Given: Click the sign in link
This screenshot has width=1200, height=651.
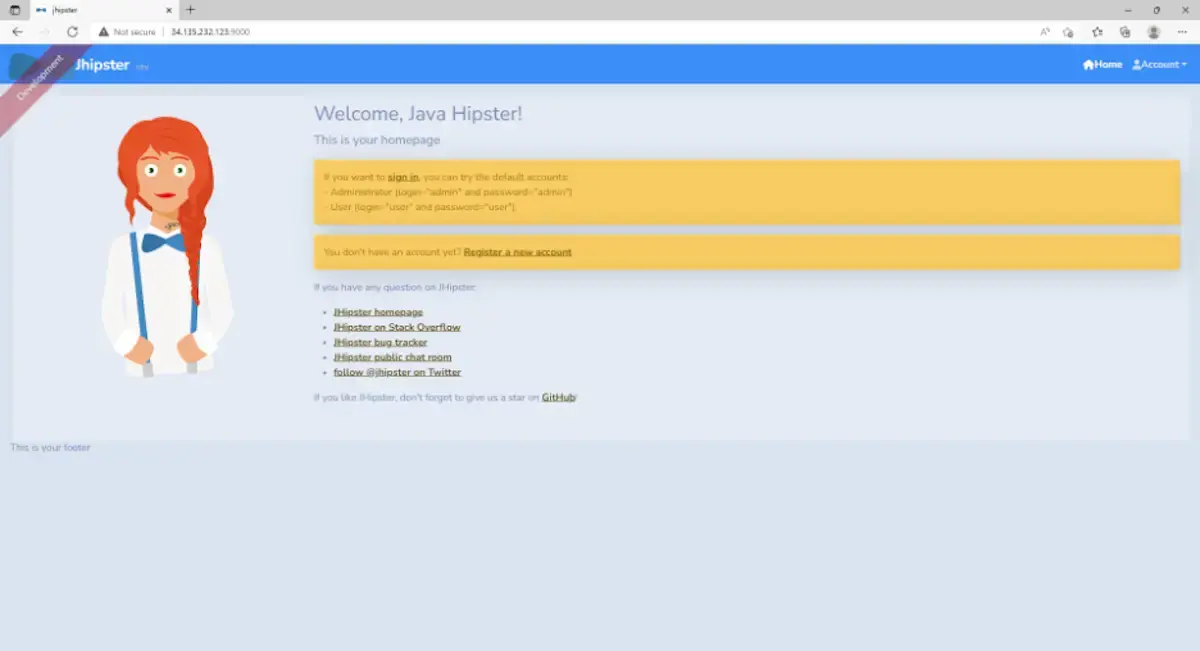Looking at the screenshot, I should pos(403,177).
